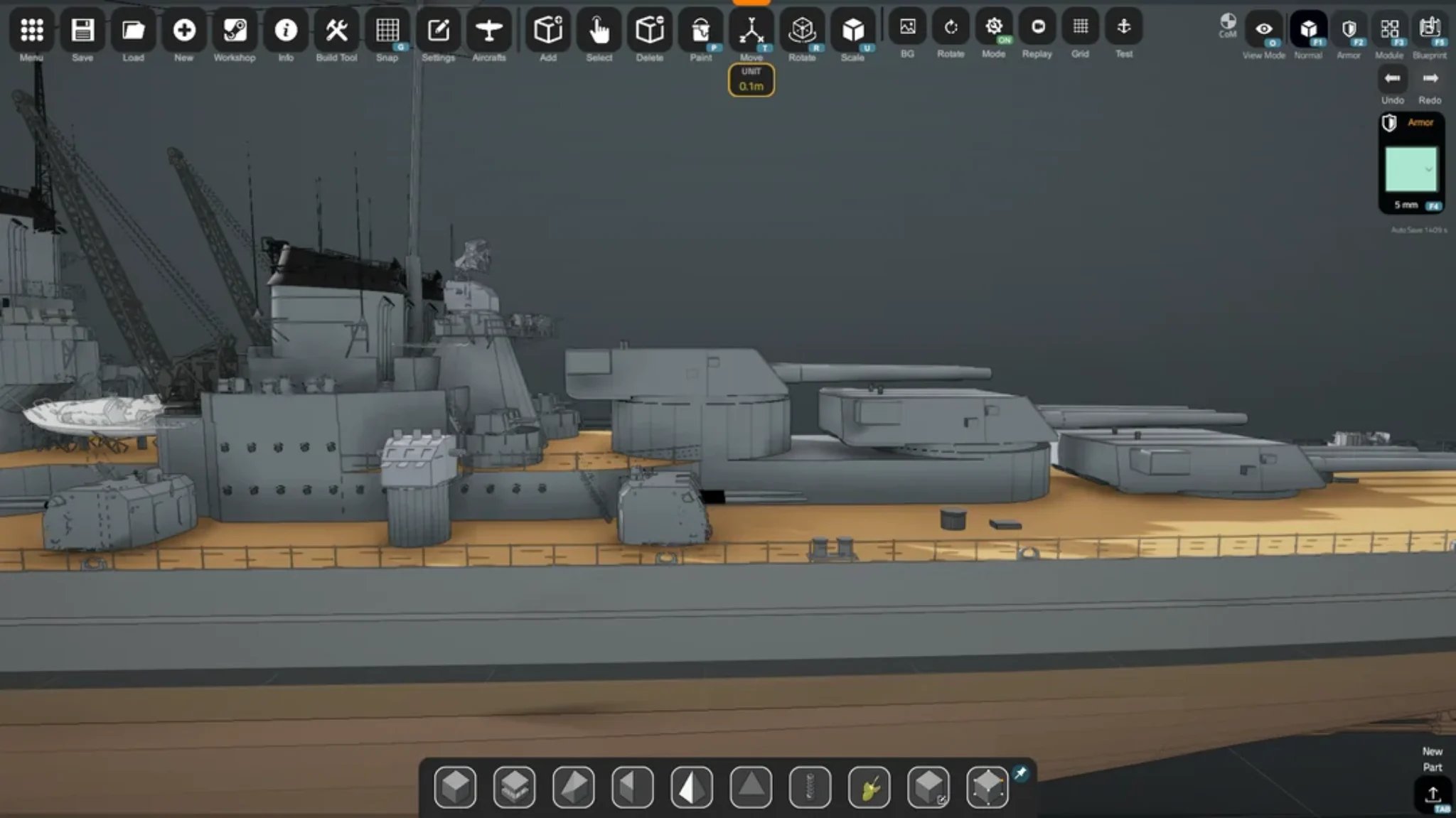Screen dimensions: 1456x818
Task: Toggle the Mode ON switch
Action: (994, 28)
